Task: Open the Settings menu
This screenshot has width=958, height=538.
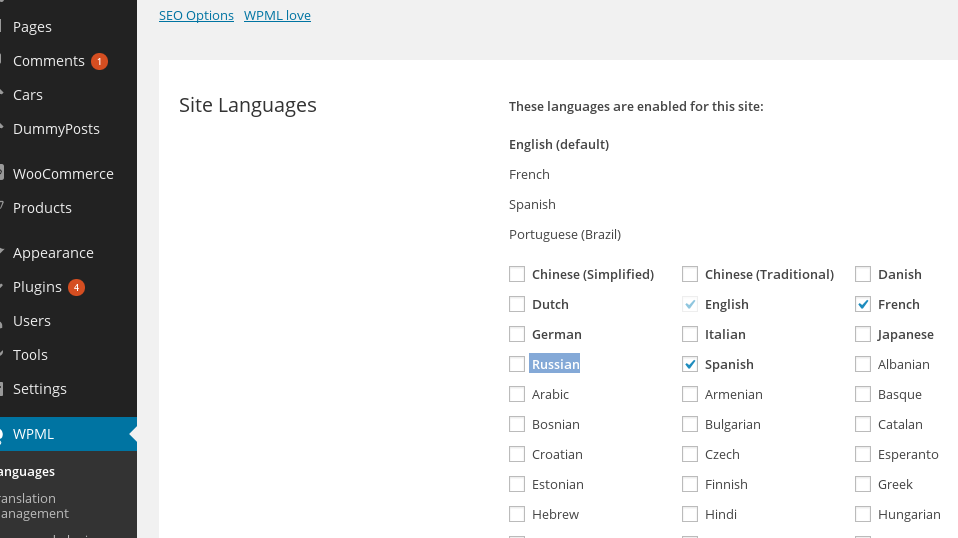Action: click(39, 389)
